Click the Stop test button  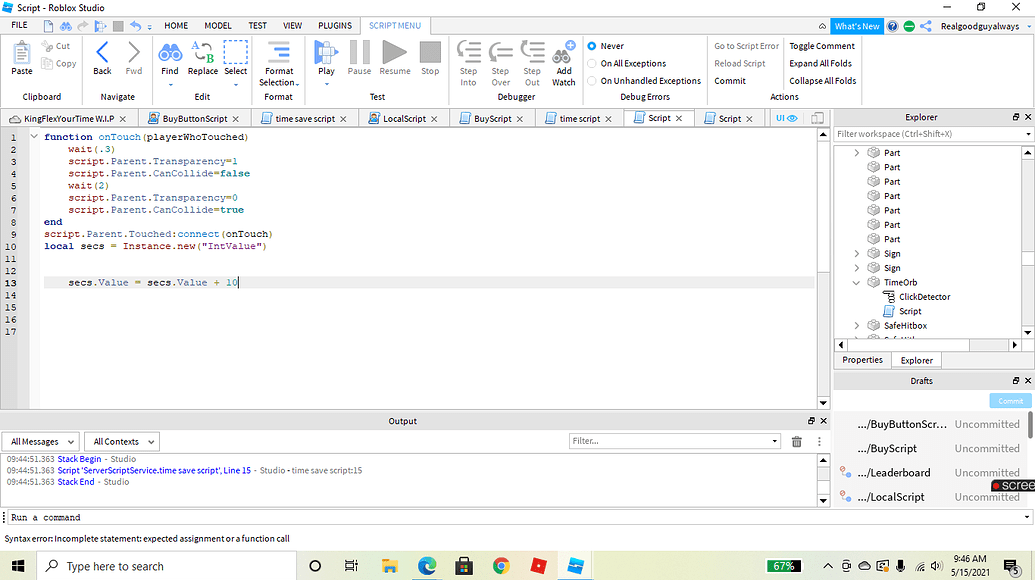430,52
